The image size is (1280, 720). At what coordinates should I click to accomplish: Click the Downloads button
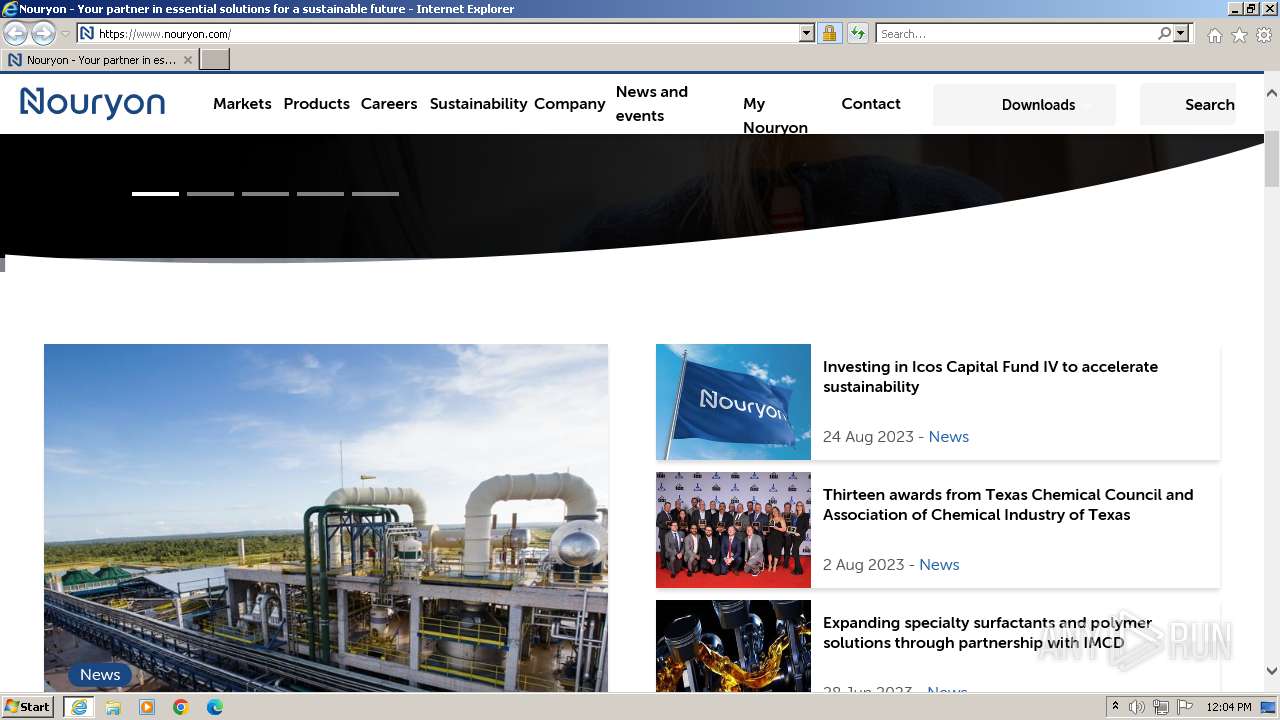tap(1024, 105)
